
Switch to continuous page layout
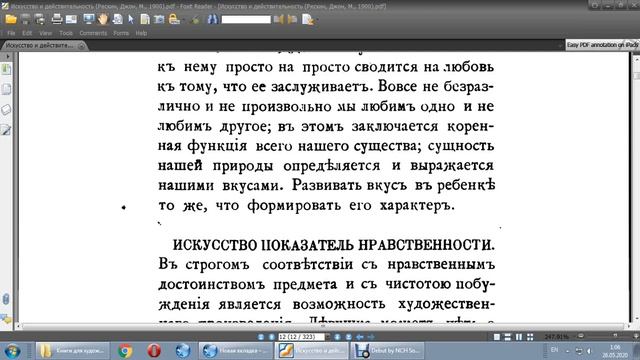[508, 337]
